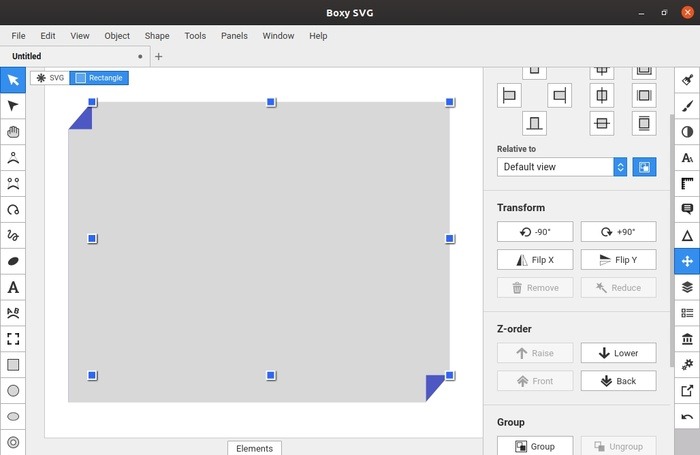This screenshot has width=700, height=455.
Task: Open the Tools menu
Action: [195, 36]
